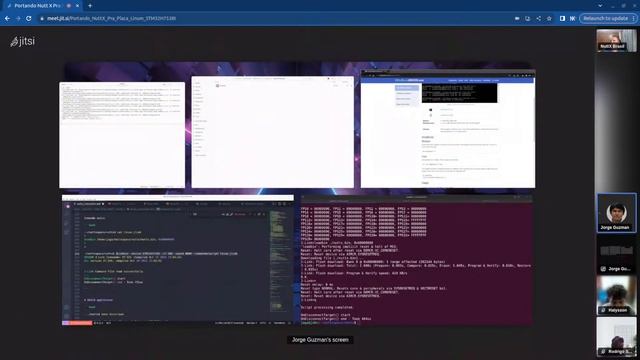Open Chrome three-dot menu
The width and height of the screenshot is (640, 360).
tap(633, 18)
